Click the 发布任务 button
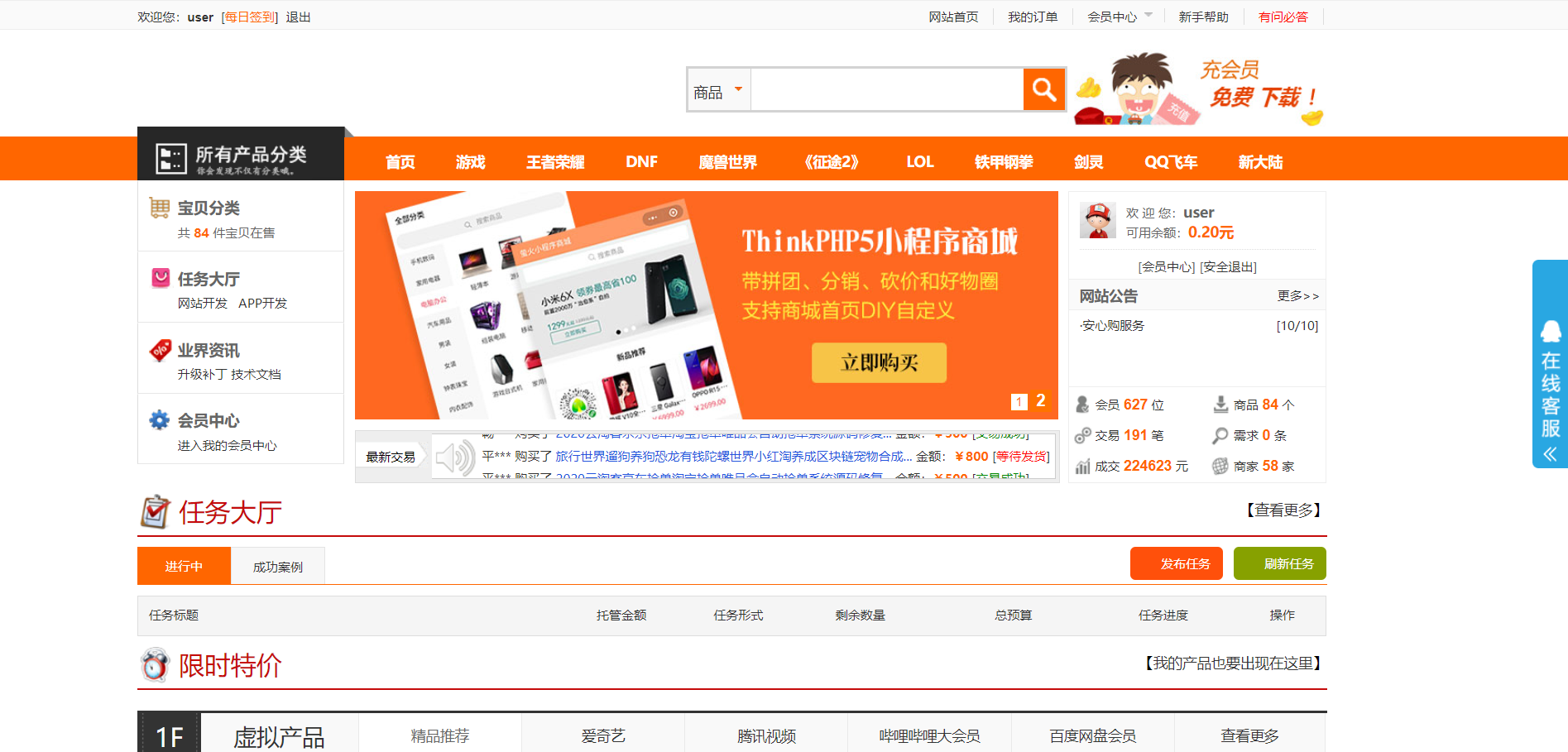 (x=1177, y=563)
